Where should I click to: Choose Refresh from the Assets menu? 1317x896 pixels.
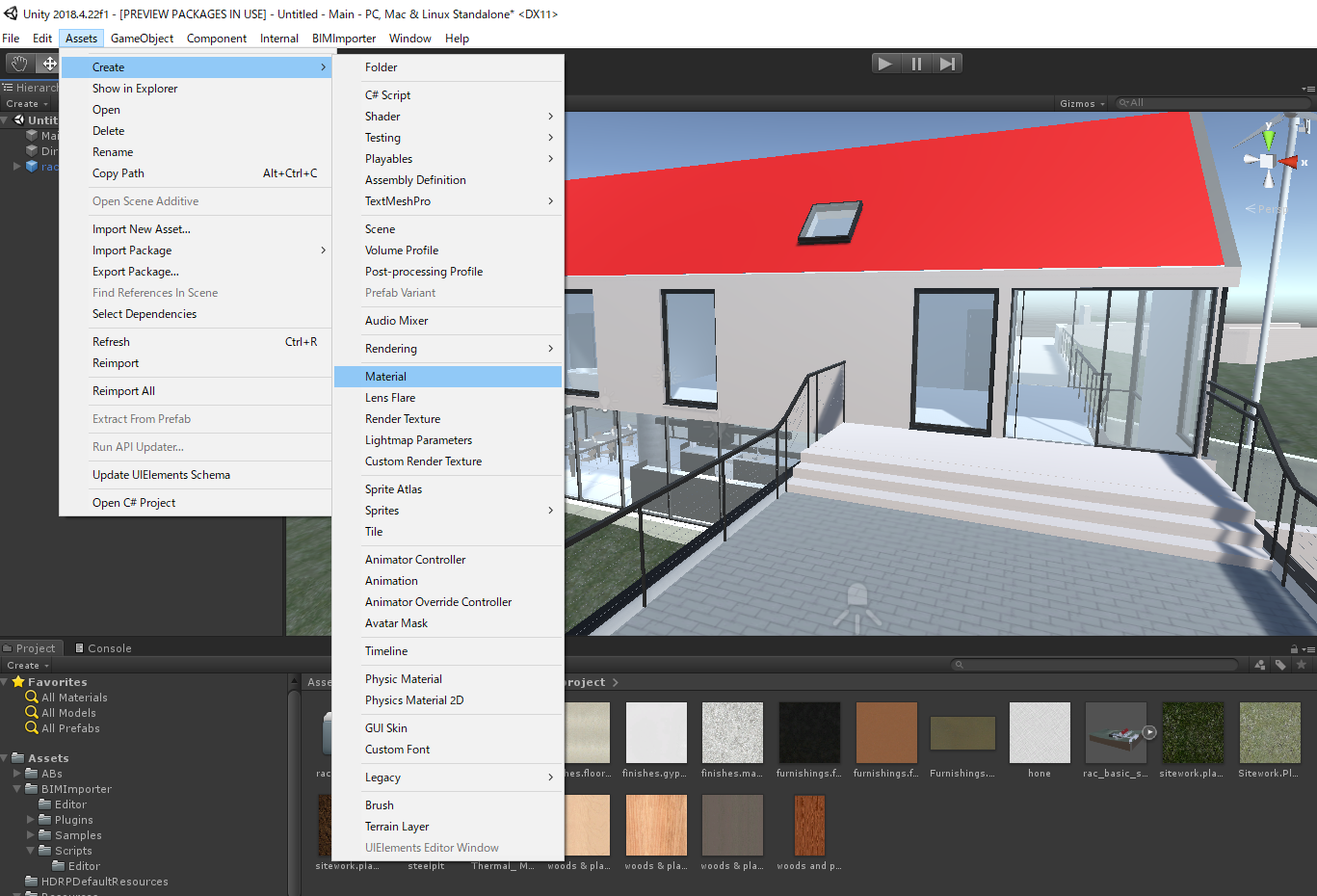(x=111, y=341)
